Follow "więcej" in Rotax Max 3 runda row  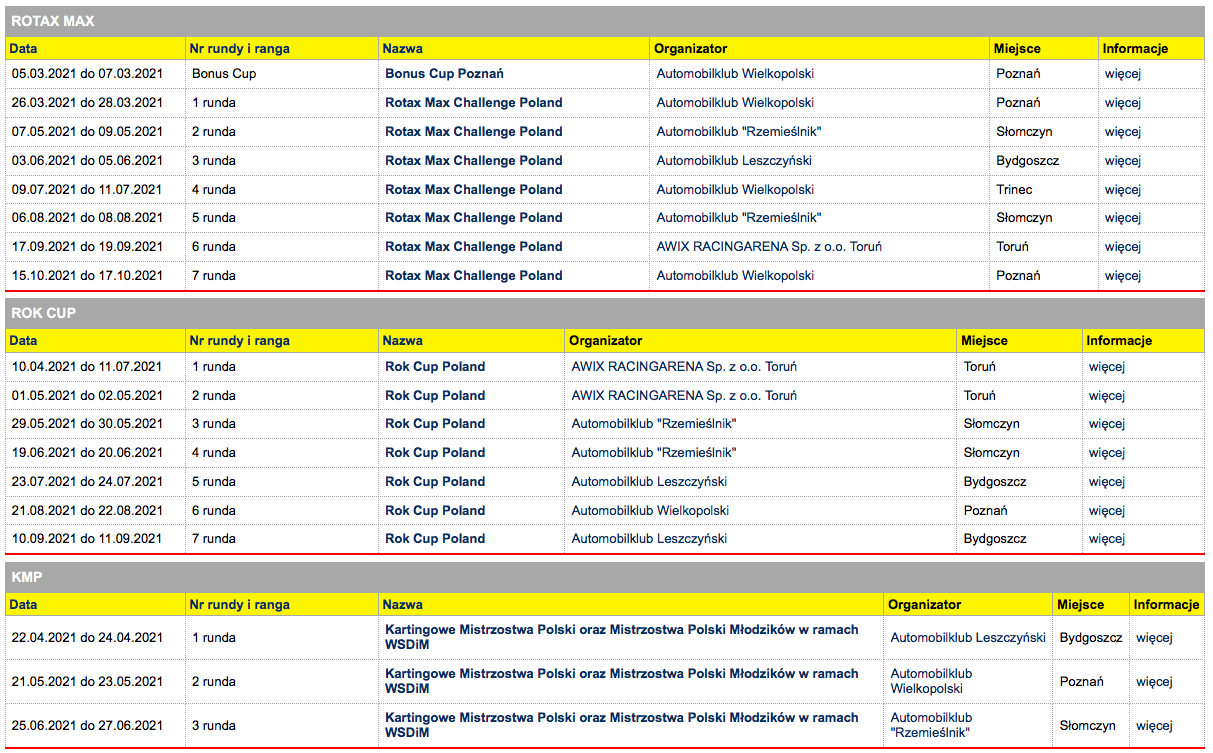tap(1123, 161)
